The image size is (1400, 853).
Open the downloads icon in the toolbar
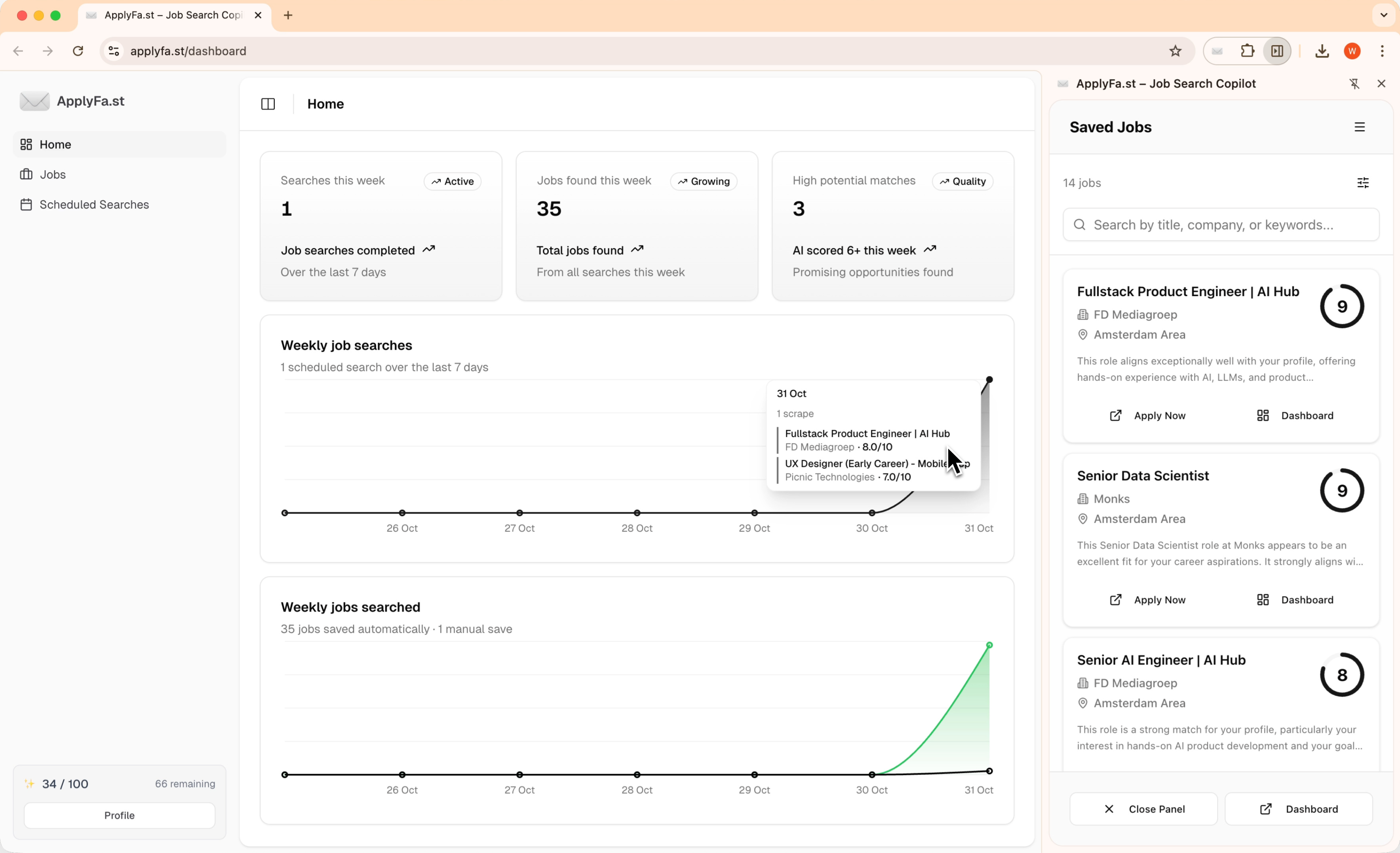tap(1322, 51)
